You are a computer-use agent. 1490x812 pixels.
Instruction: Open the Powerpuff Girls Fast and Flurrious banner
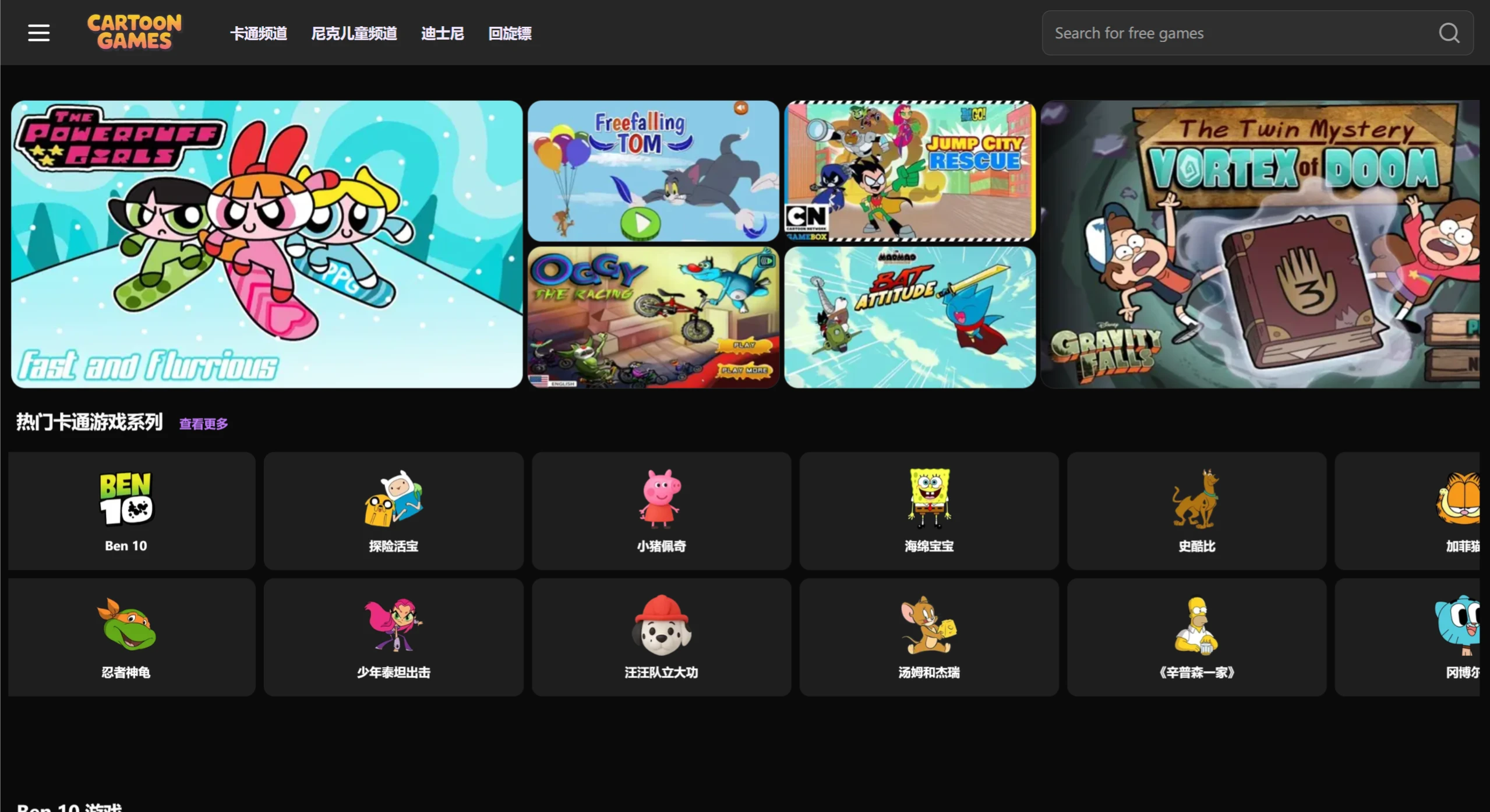(266, 245)
